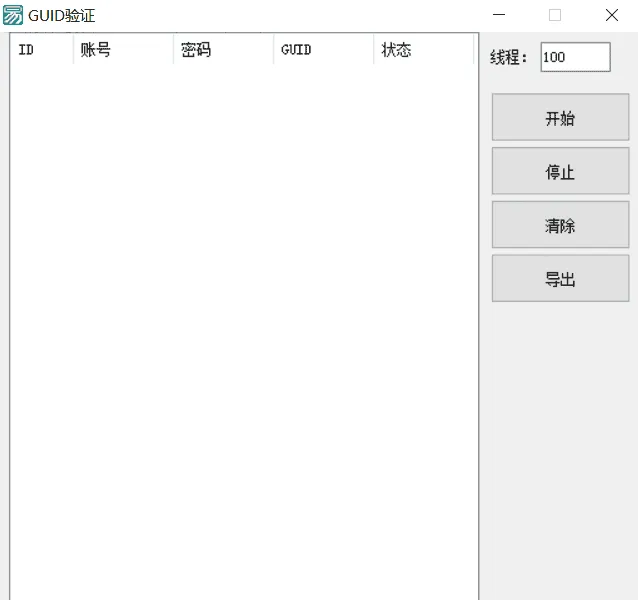638x600 pixels.
Task: Click the 账号 column header
Action: point(122,50)
